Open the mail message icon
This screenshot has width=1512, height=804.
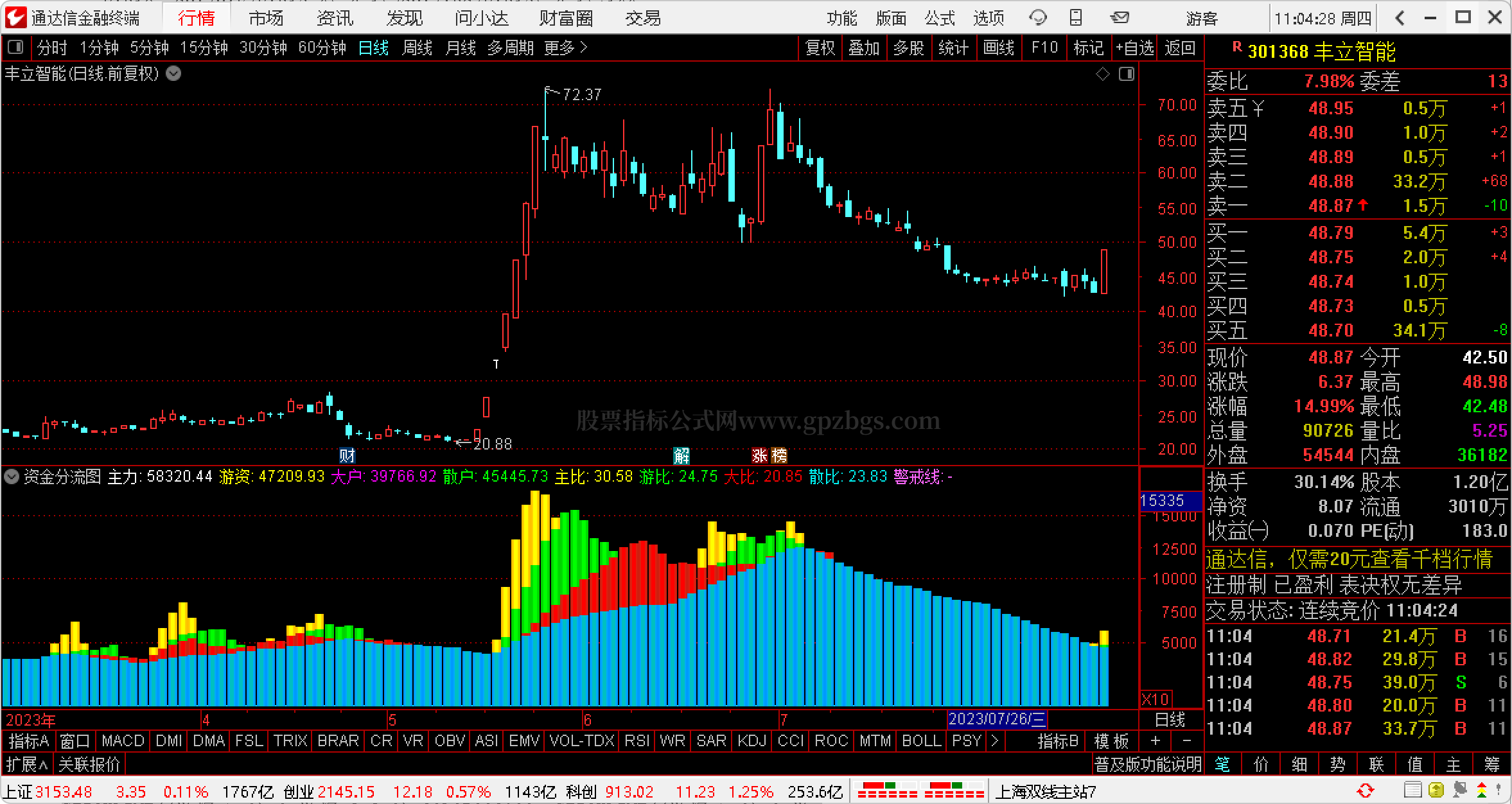[x=1120, y=18]
